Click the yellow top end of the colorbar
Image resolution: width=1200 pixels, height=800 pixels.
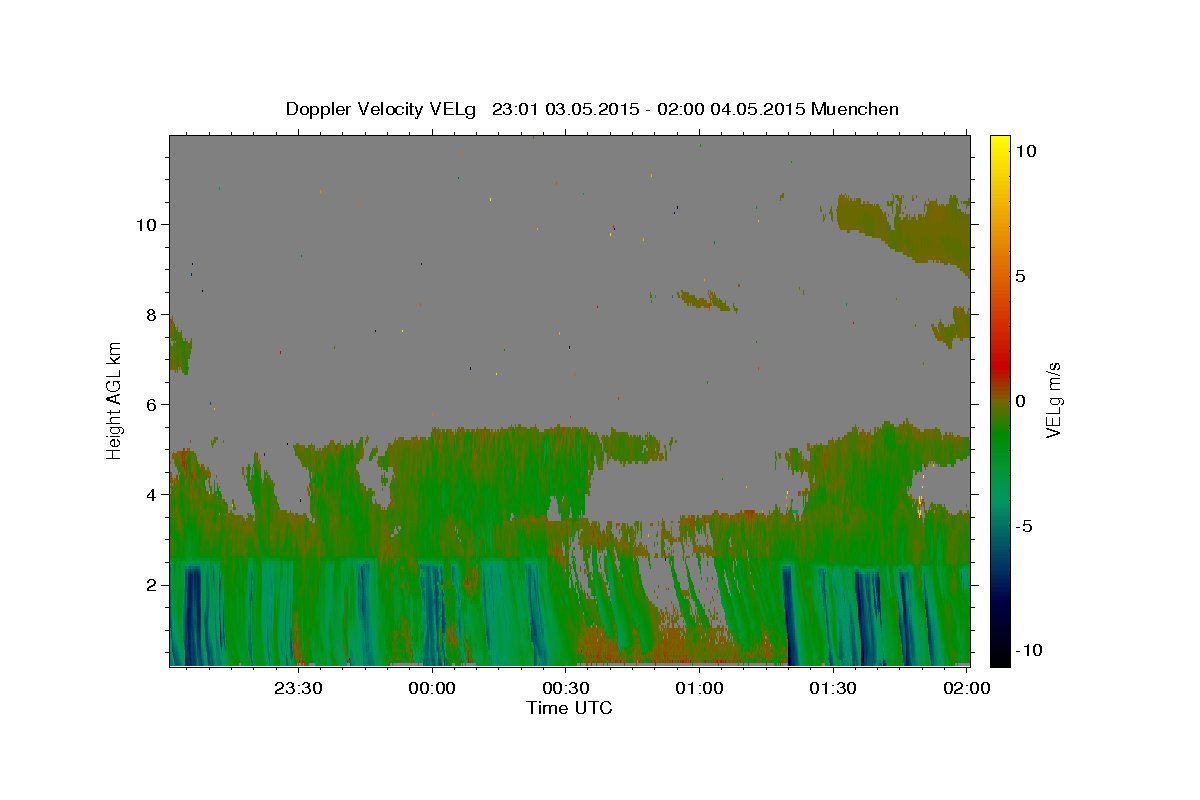1000,141
